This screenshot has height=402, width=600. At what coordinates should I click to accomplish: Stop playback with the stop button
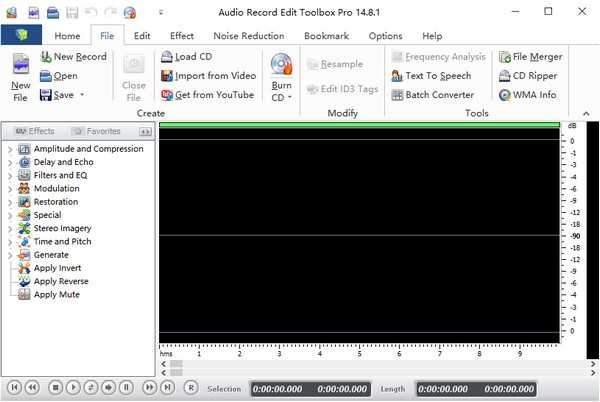(x=55, y=387)
